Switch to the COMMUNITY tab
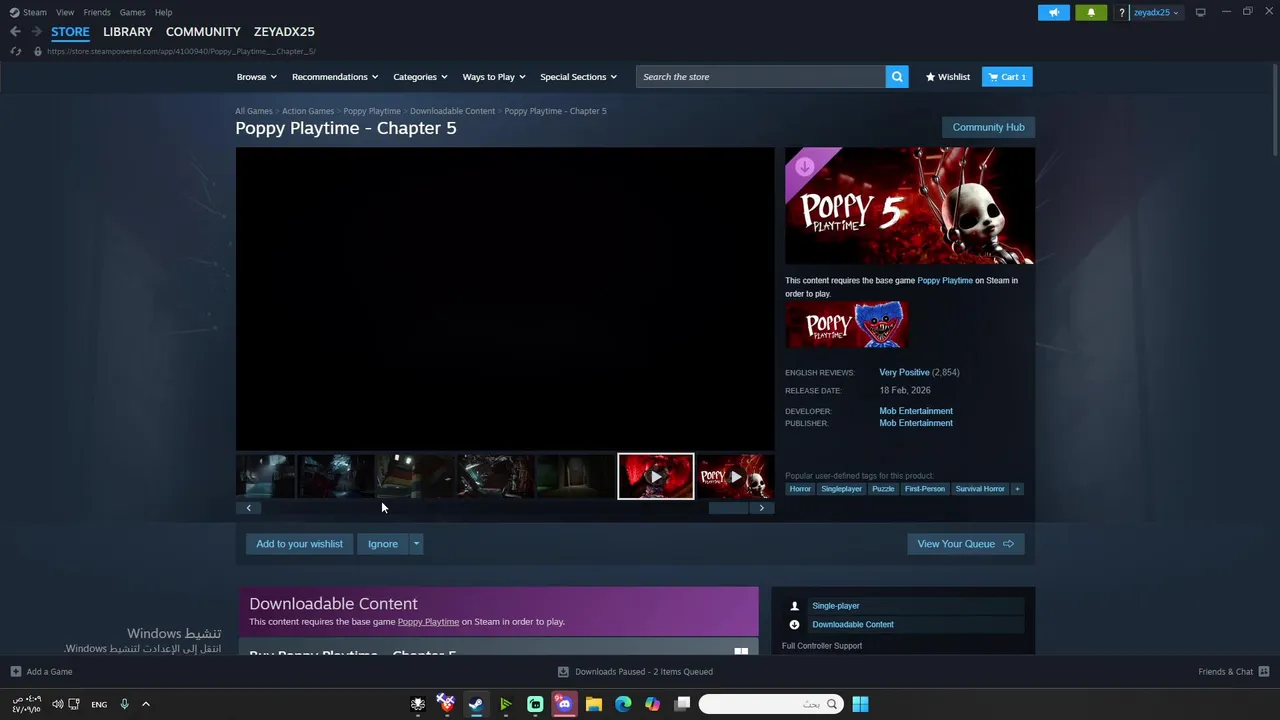 point(203,32)
